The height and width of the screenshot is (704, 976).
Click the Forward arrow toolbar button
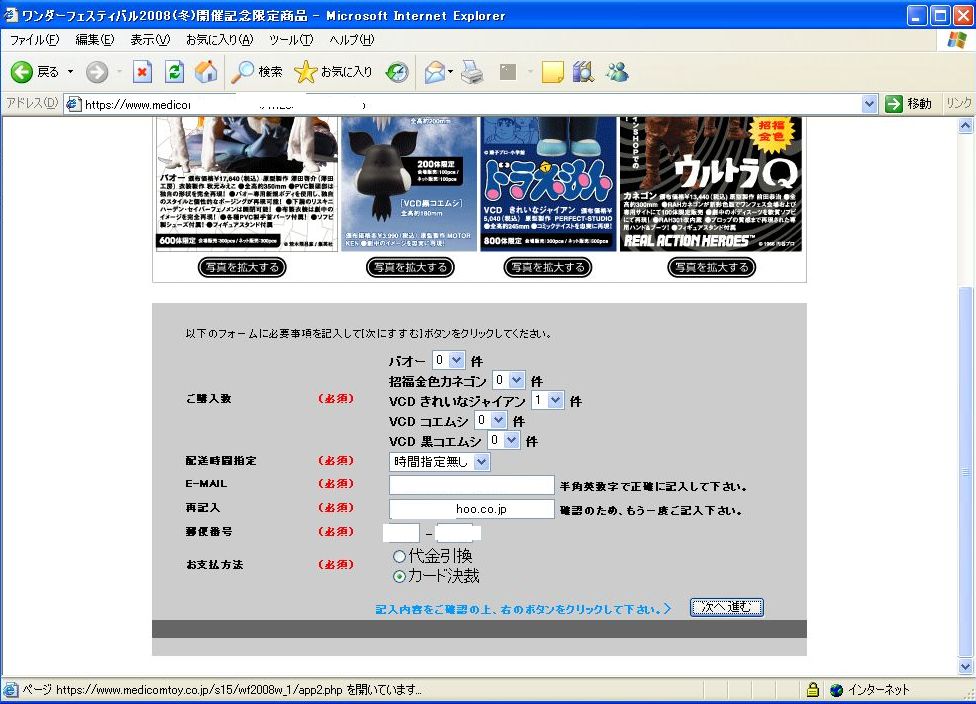(96, 72)
